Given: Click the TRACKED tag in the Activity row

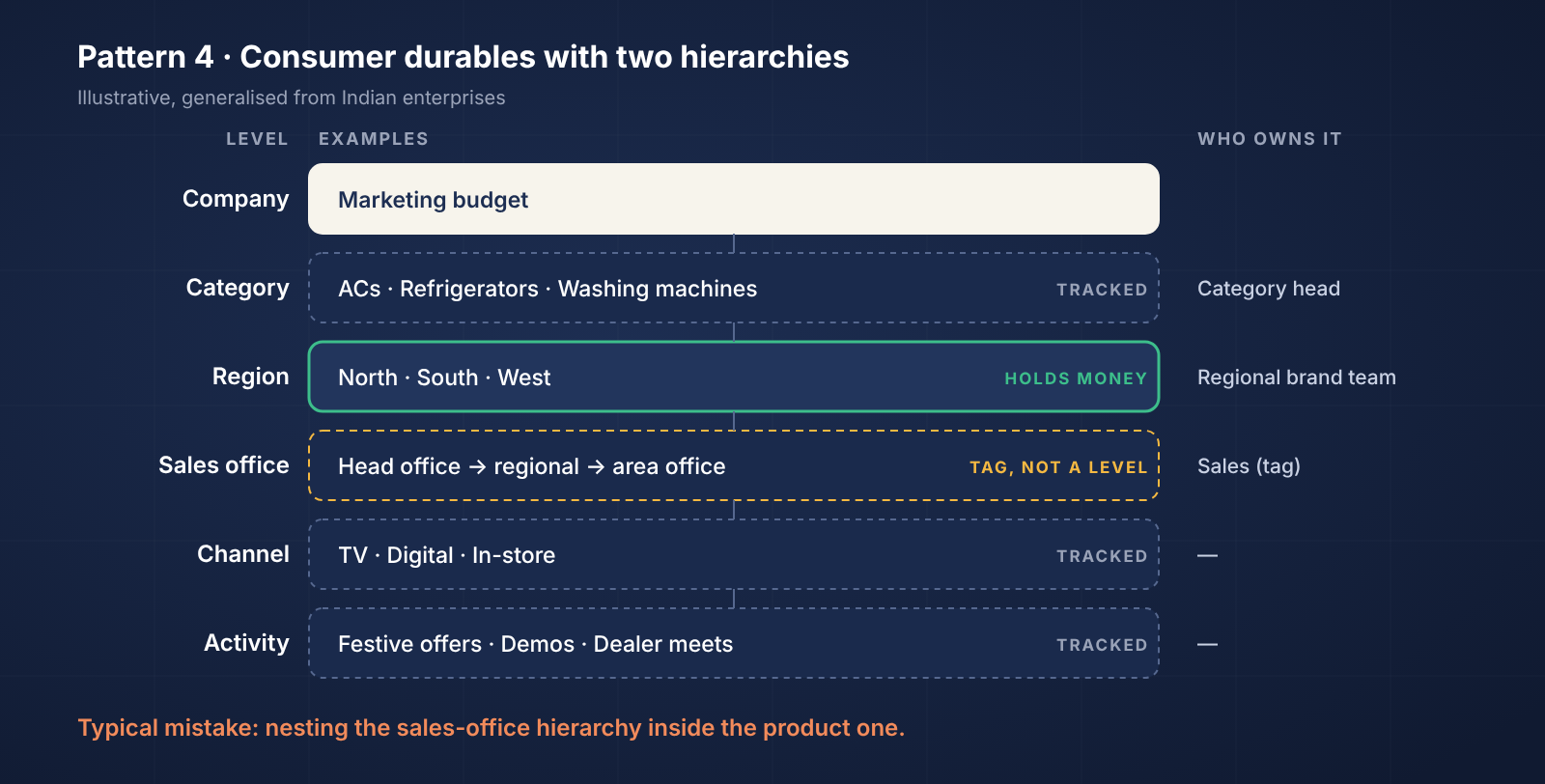Looking at the screenshot, I should [x=1102, y=645].
